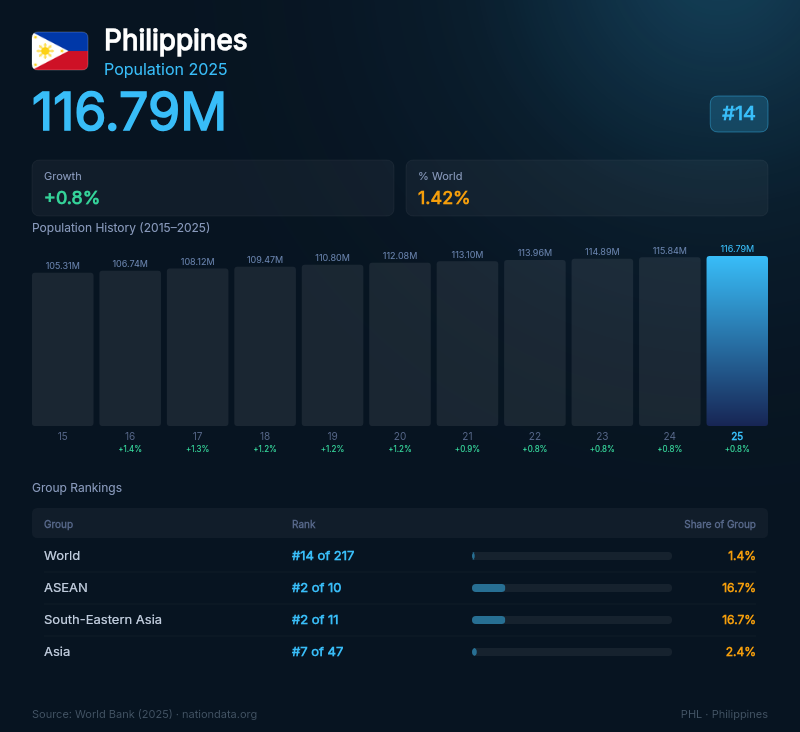Select the 2015 bar labeled 105.31M
The width and height of the screenshot is (800, 732).
point(63,349)
